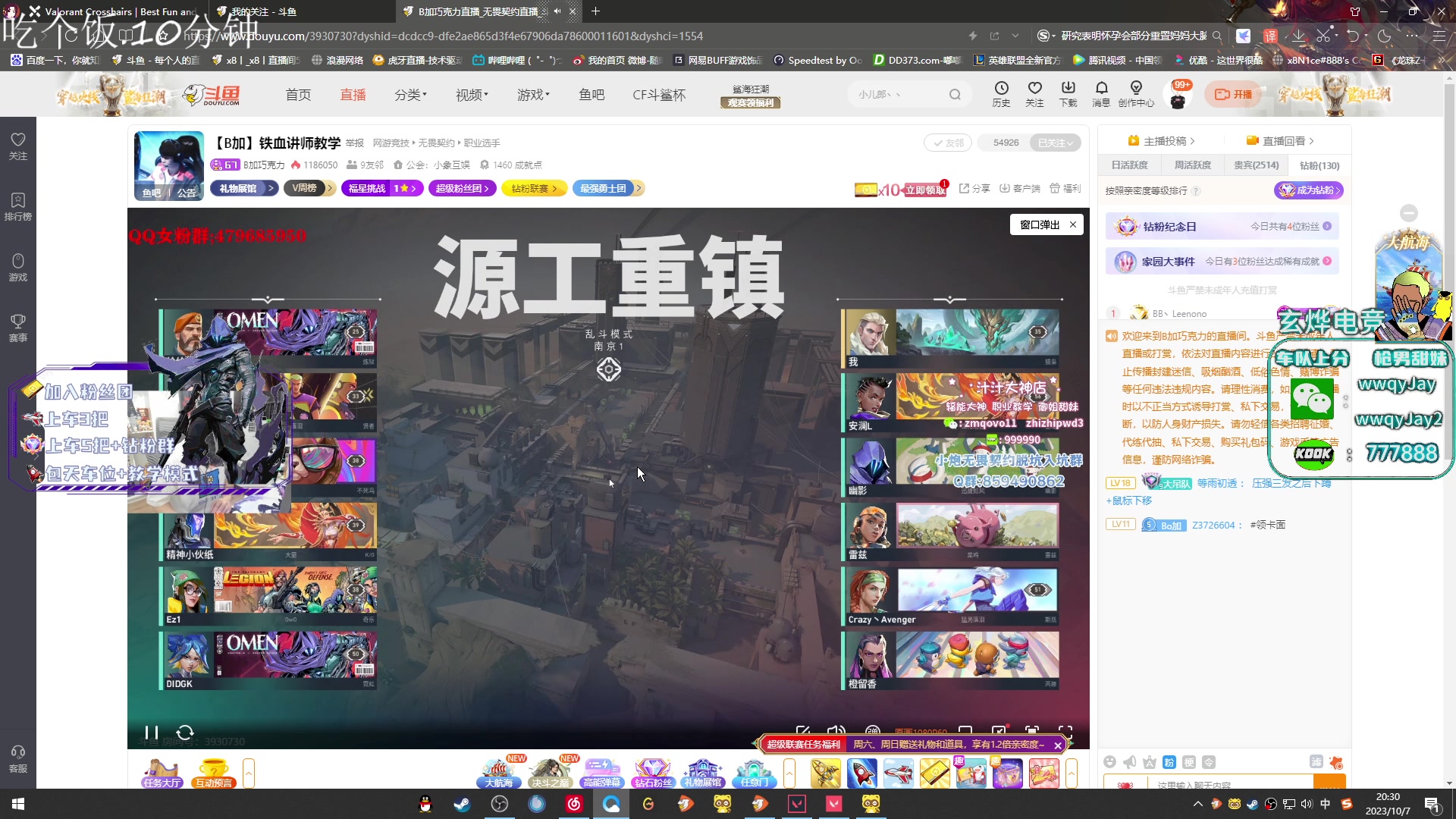Viewport: 1456px width, 819px height.
Task: Open the Download (下载) icon in the header
Action: point(1068,94)
